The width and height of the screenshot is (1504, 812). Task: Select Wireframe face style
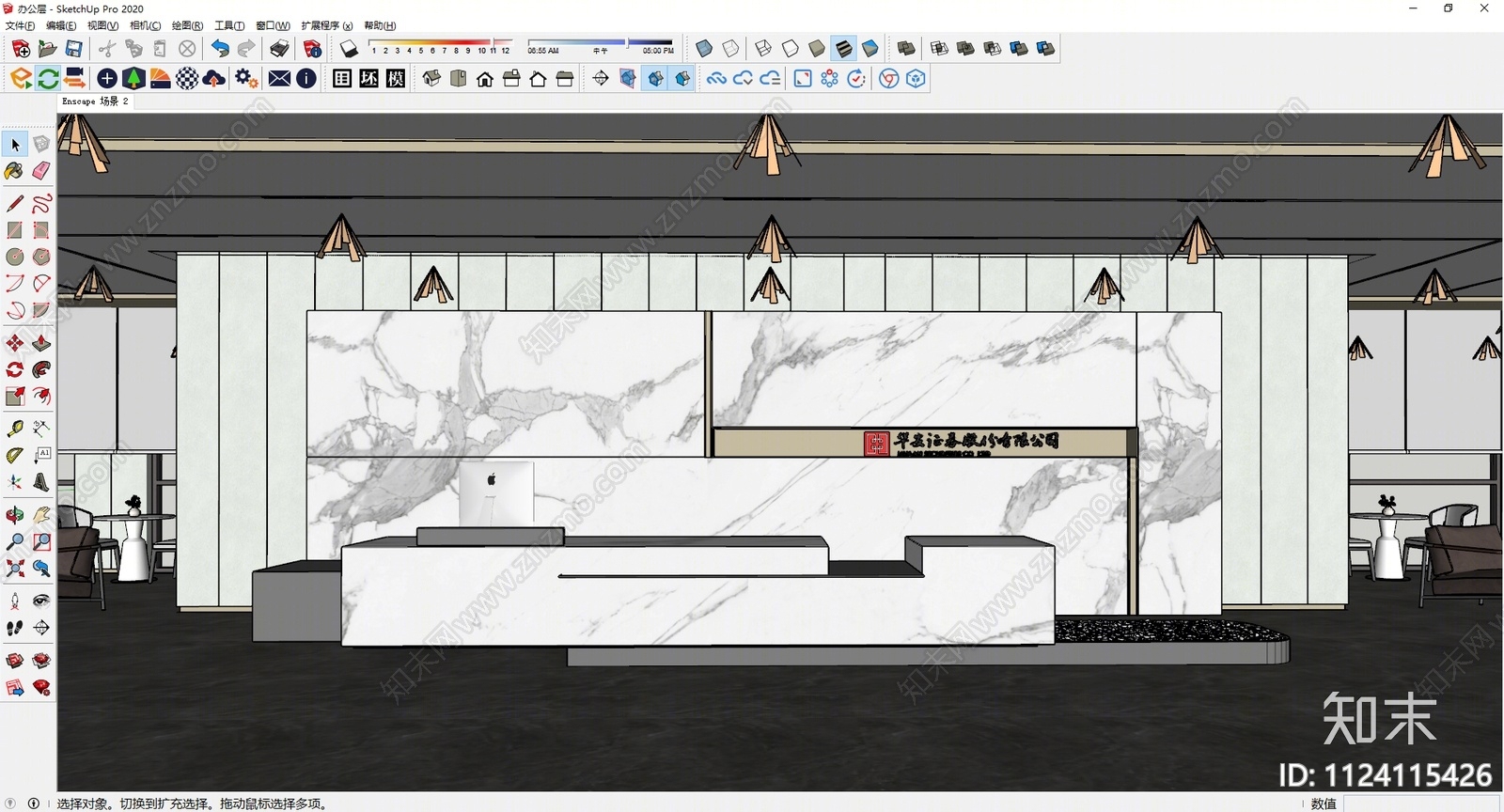(763, 49)
